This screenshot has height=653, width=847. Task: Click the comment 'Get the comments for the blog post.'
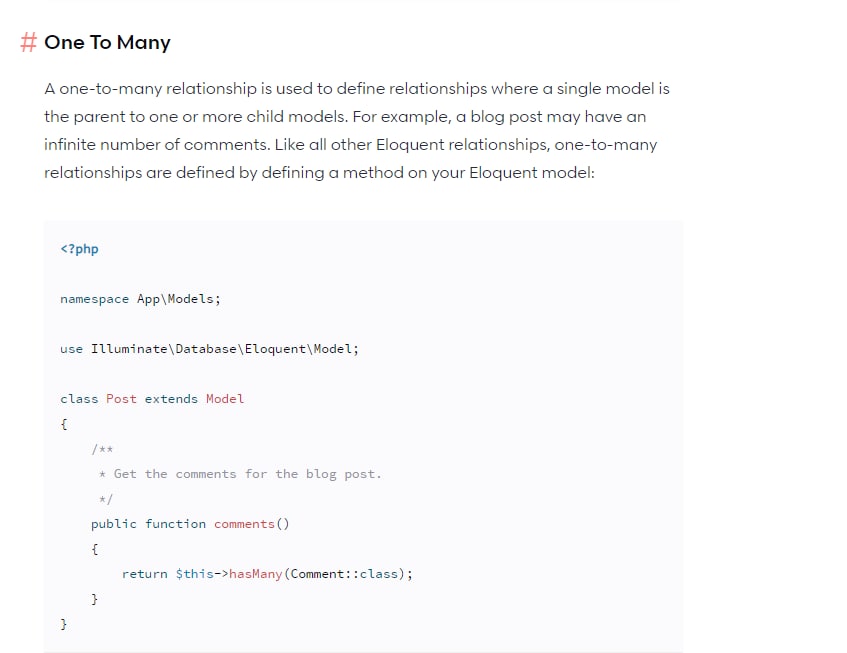[x=247, y=474]
